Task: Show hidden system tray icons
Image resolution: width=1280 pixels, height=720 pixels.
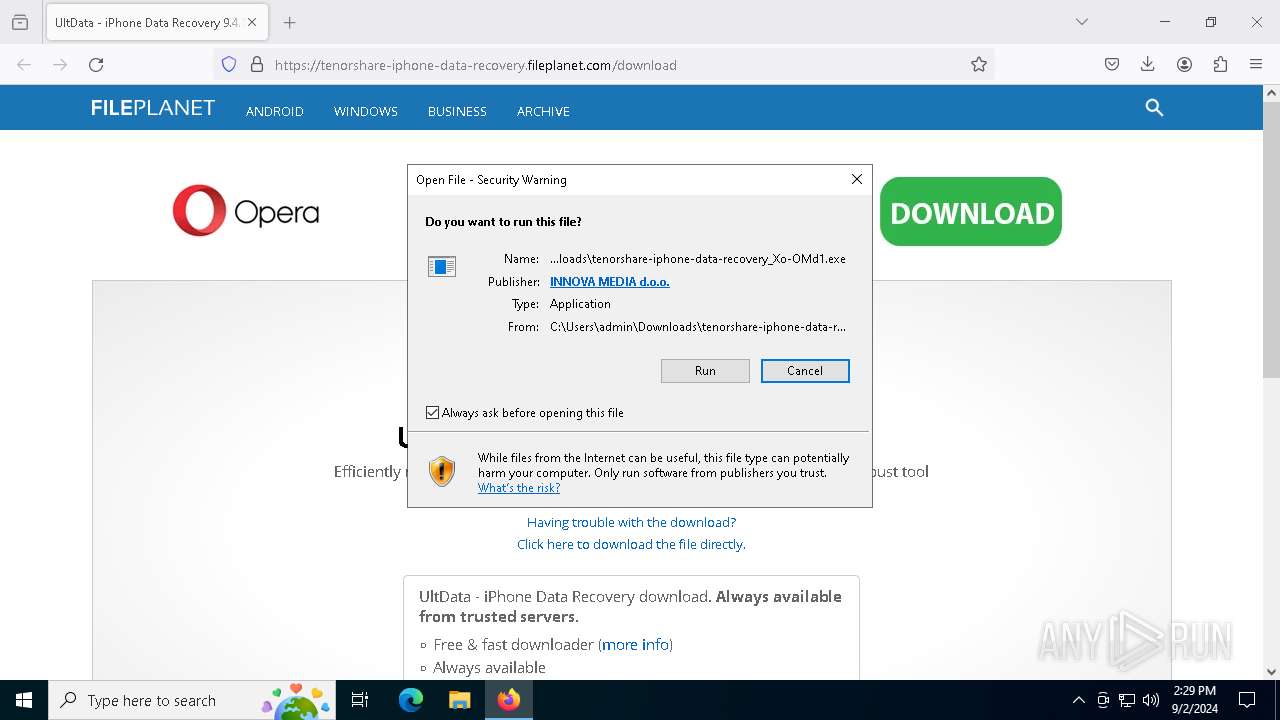Action: pyautogui.click(x=1078, y=700)
